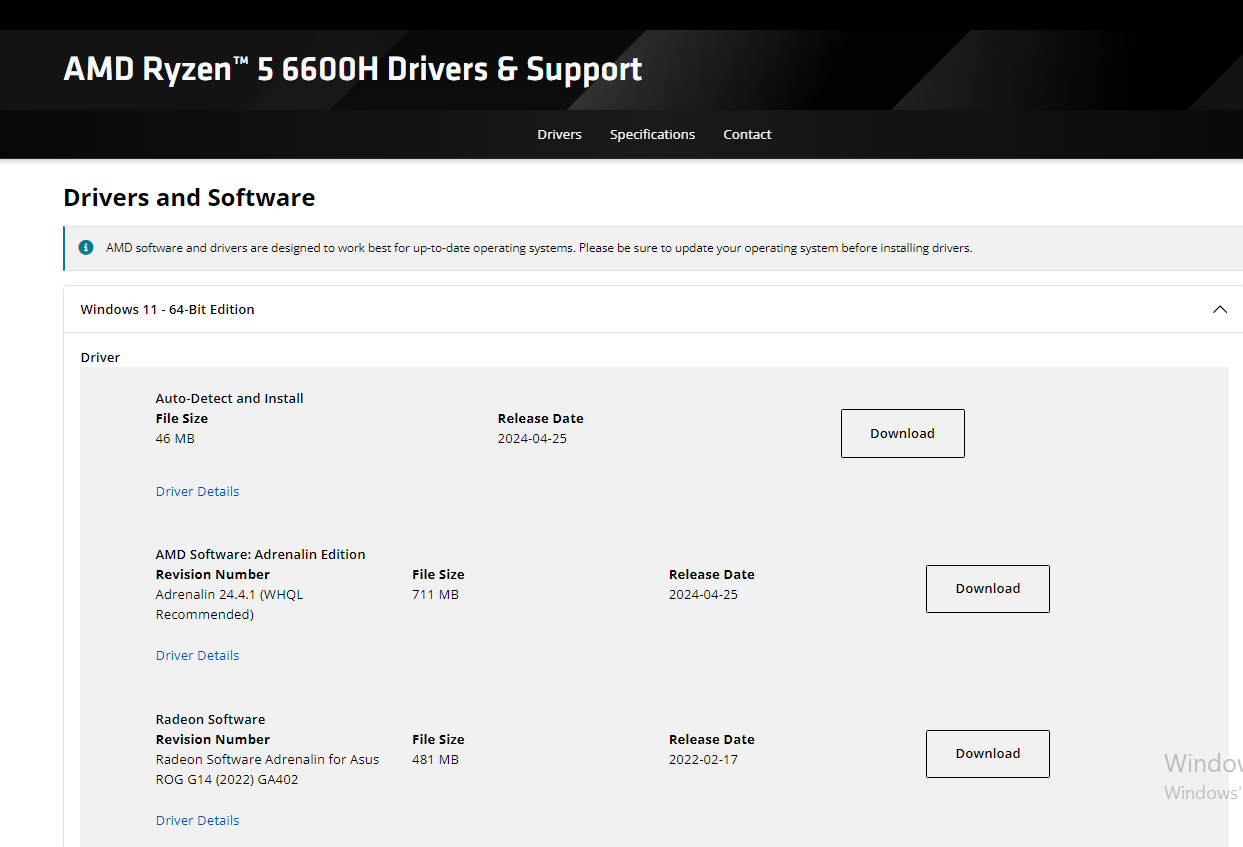Click the Radeon Software entry title
The height and width of the screenshot is (847, 1243).
[x=210, y=719]
